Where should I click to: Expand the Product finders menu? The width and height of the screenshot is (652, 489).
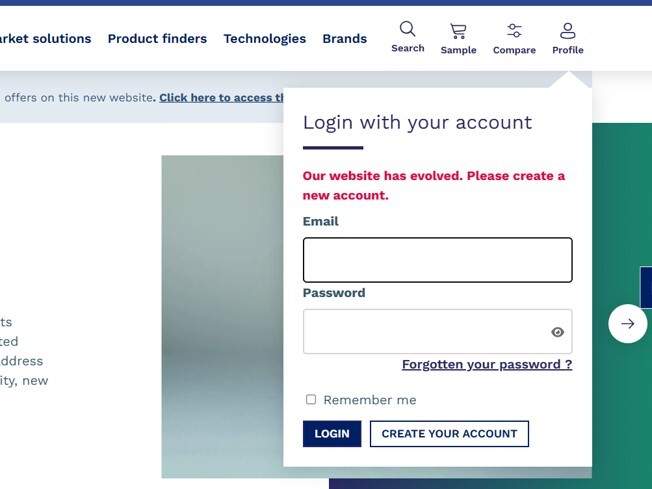[x=157, y=39]
